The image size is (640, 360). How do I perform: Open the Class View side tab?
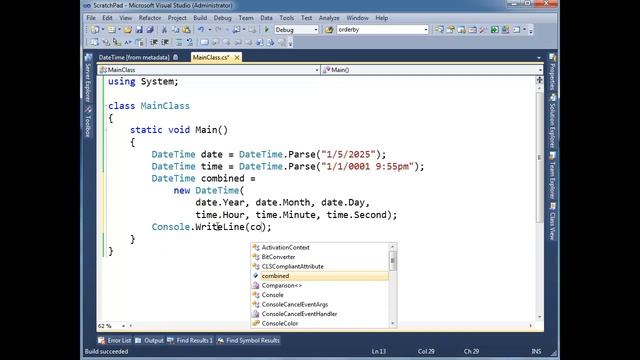click(552, 222)
